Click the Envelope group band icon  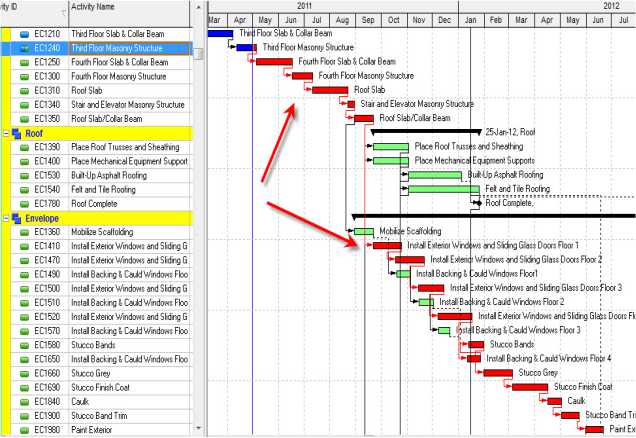(16, 217)
